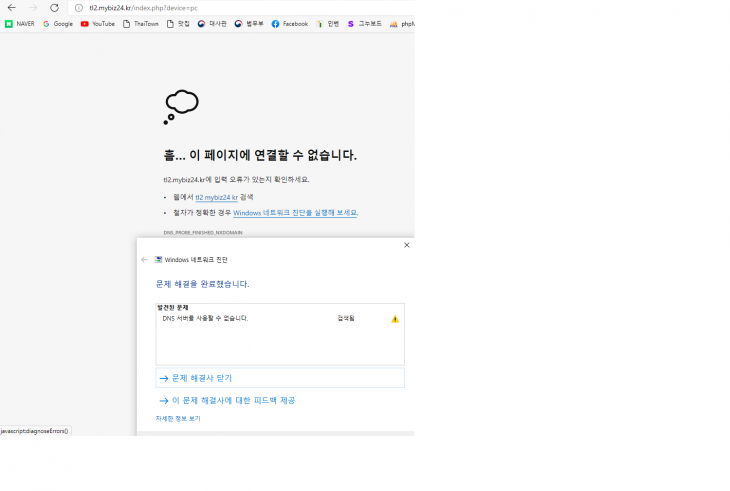Close the Windows network diagnostics dialog
730x491 pixels.
406,245
